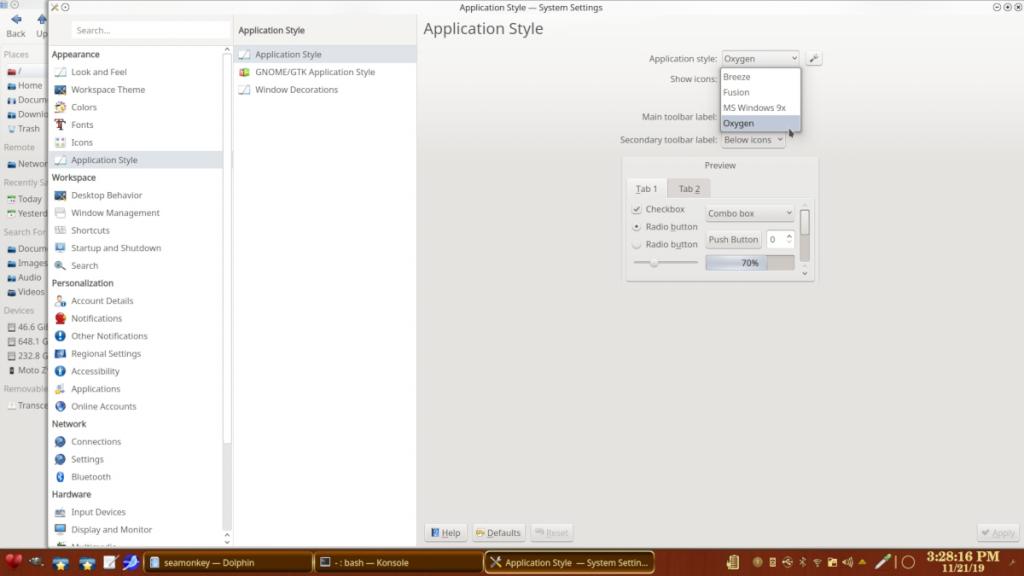Viewport: 1024px width, 576px height.
Task: Open the Accessibility settings icon
Action: tap(61, 371)
